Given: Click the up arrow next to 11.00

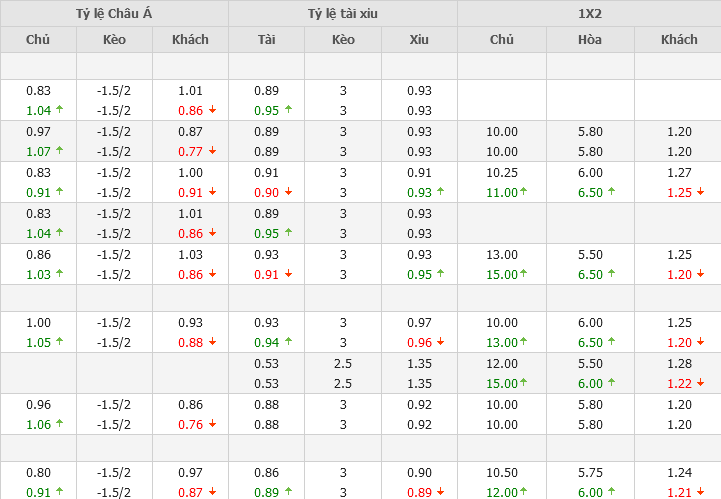Looking at the screenshot, I should click(x=528, y=192).
